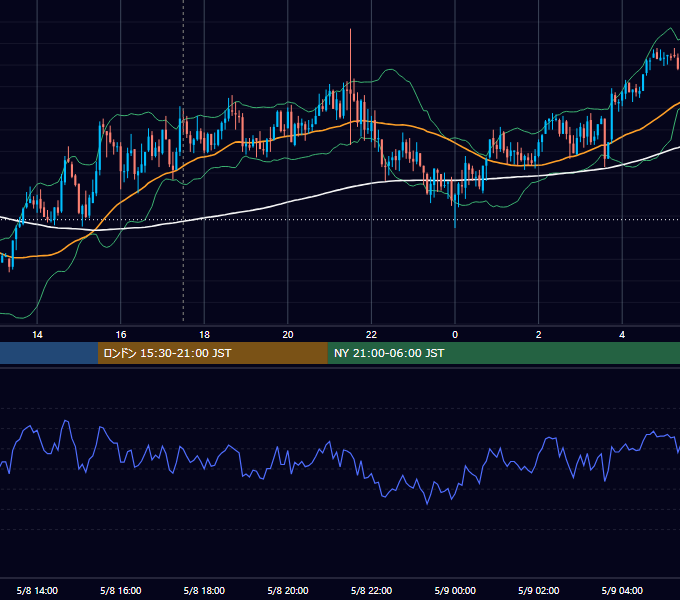Click the '5/8 16:00' time label
The image size is (680, 600).
[121, 590]
